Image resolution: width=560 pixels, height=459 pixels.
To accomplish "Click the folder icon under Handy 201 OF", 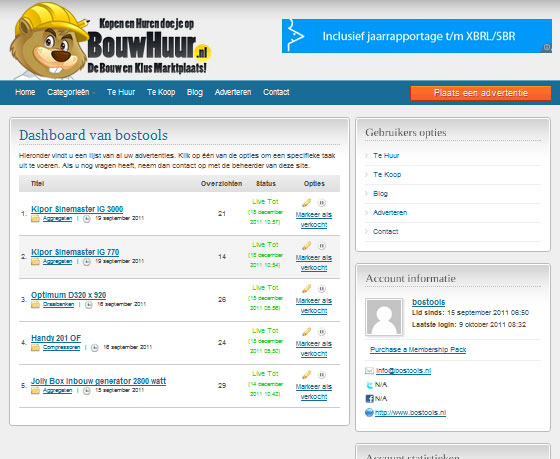I will [x=35, y=348].
